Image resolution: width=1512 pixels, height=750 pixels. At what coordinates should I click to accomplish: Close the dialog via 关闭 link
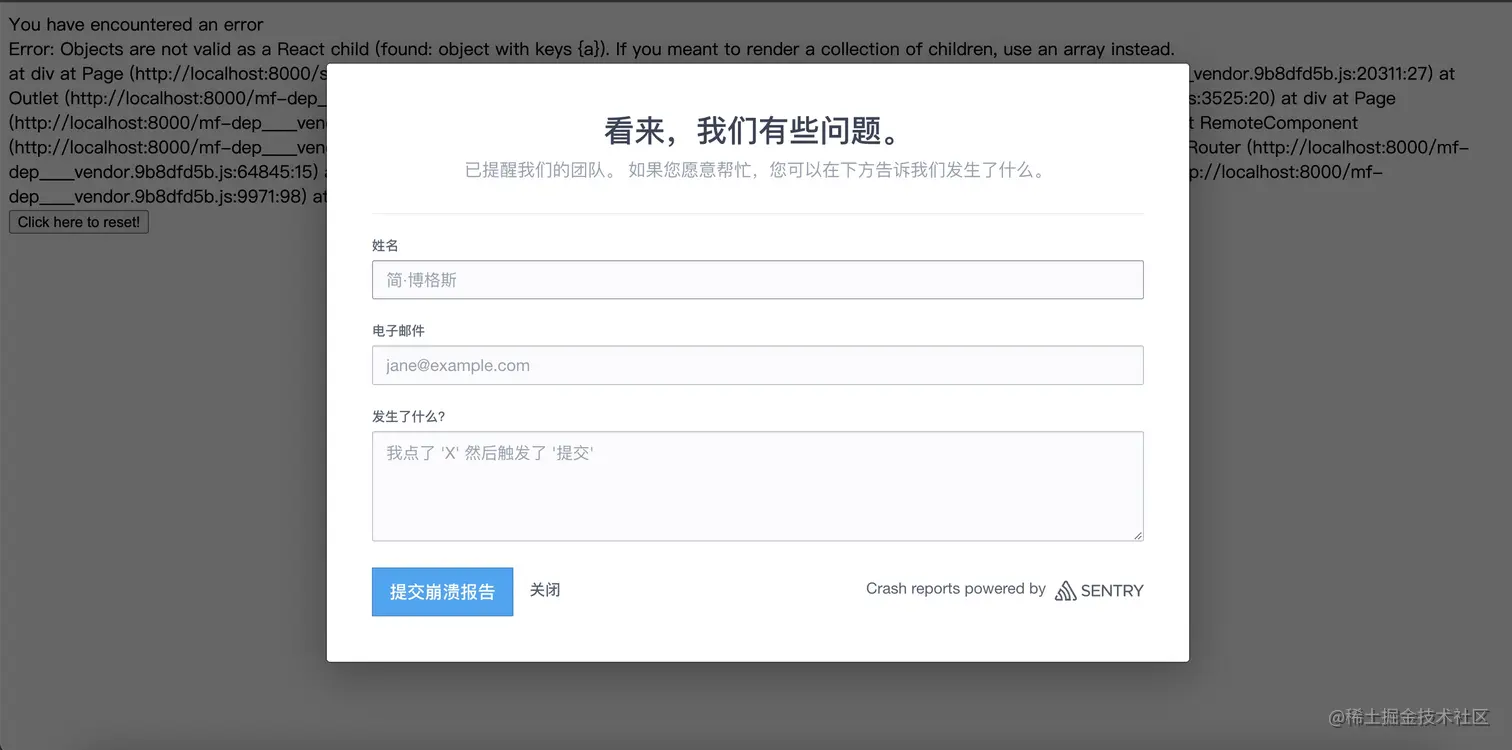point(545,591)
